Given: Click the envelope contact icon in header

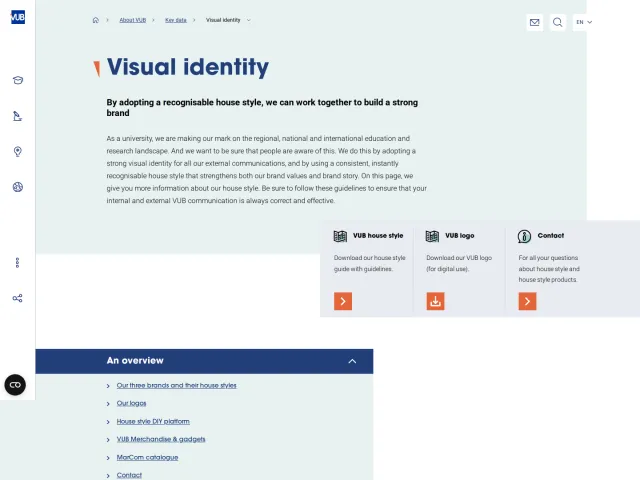Looking at the screenshot, I should pyautogui.click(x=534, y=22).
